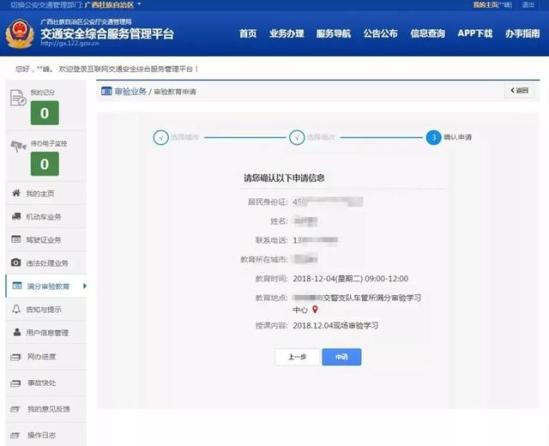Click the green 我的记分 score box

[x=45, y=113]
